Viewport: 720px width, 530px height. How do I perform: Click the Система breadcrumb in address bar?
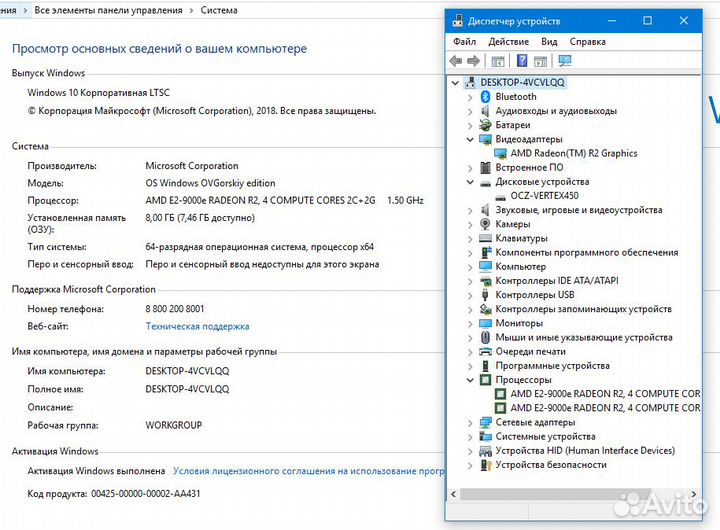[x=219, y=10]
